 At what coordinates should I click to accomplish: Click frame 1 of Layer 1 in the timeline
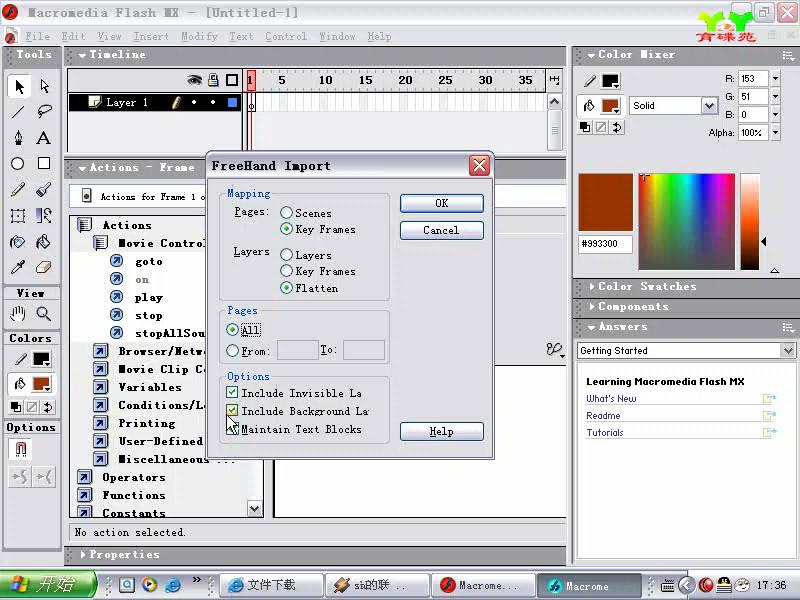coord(251,103)
